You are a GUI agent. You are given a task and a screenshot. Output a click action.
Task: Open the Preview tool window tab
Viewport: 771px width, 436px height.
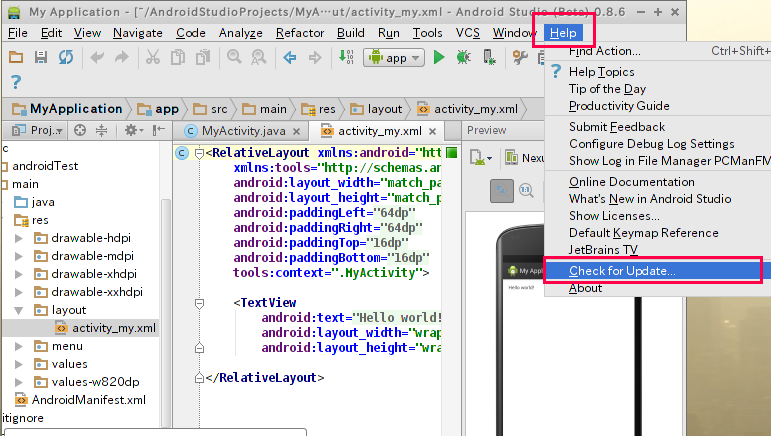tap(486, 130)
